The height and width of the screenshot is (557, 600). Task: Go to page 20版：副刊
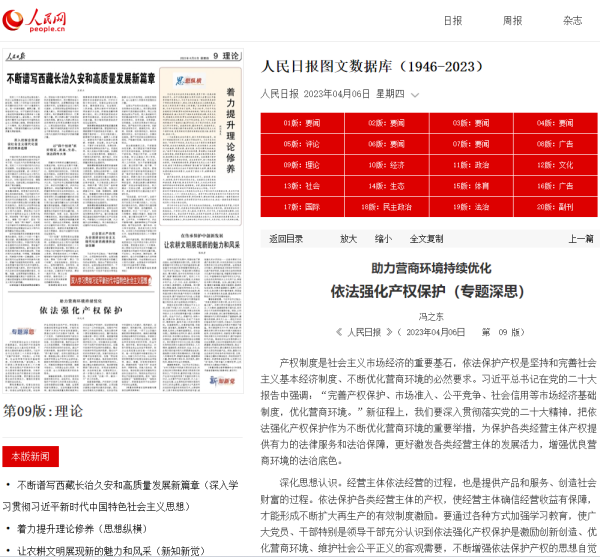pyautogui.click(x=555, y=207)
